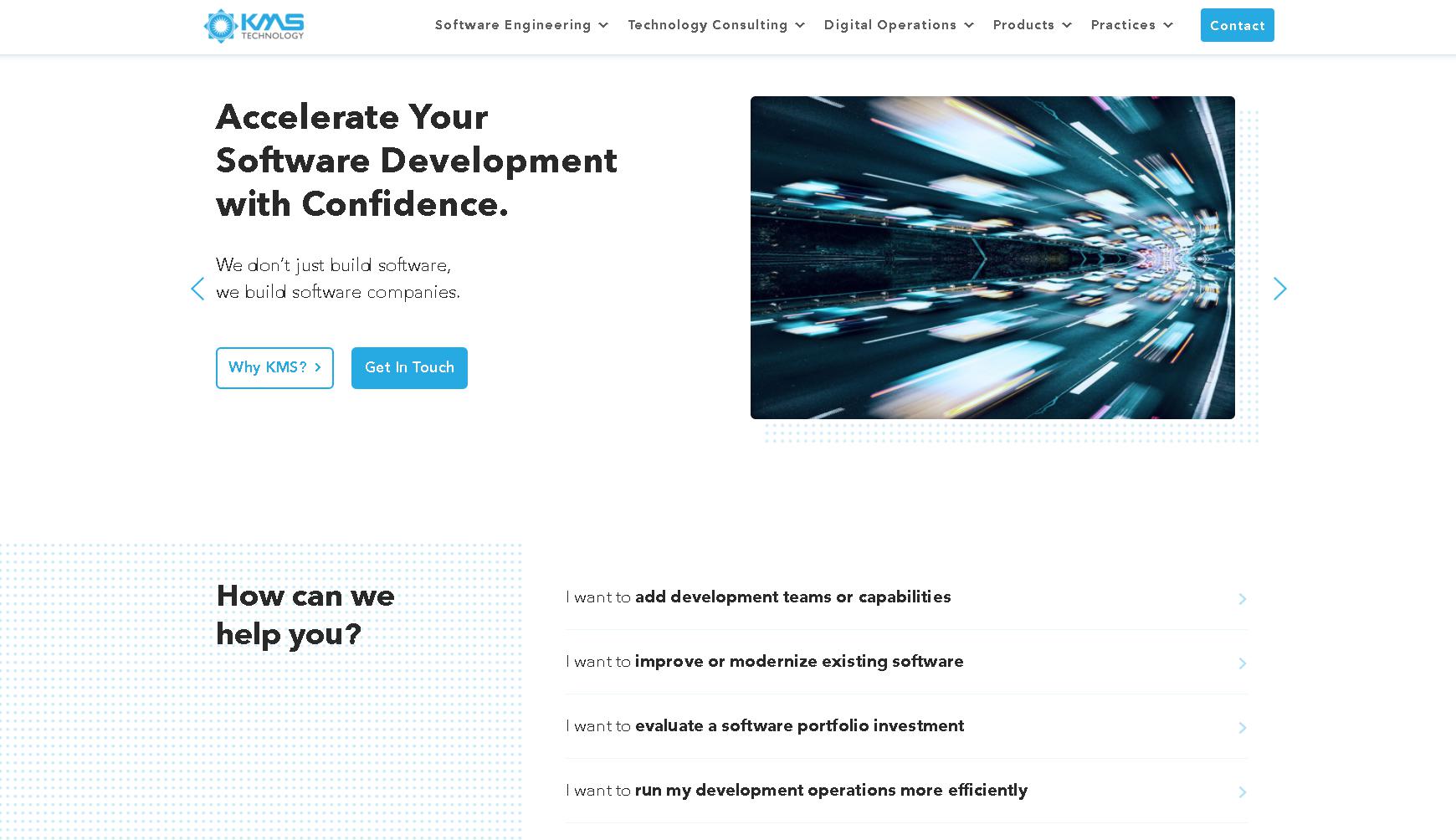Click arrow beside run development operations row

tap(1243, 792)
